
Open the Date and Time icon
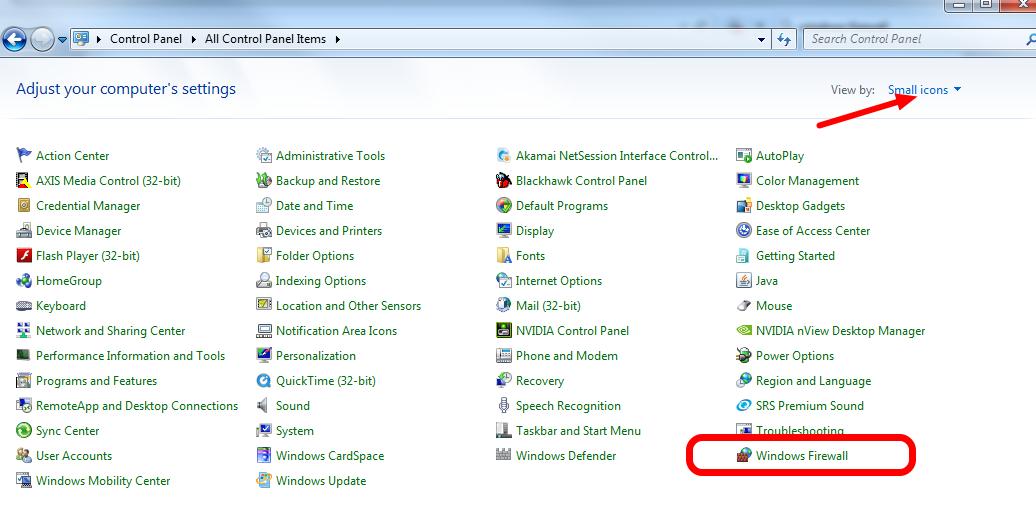tap(264, 206)
